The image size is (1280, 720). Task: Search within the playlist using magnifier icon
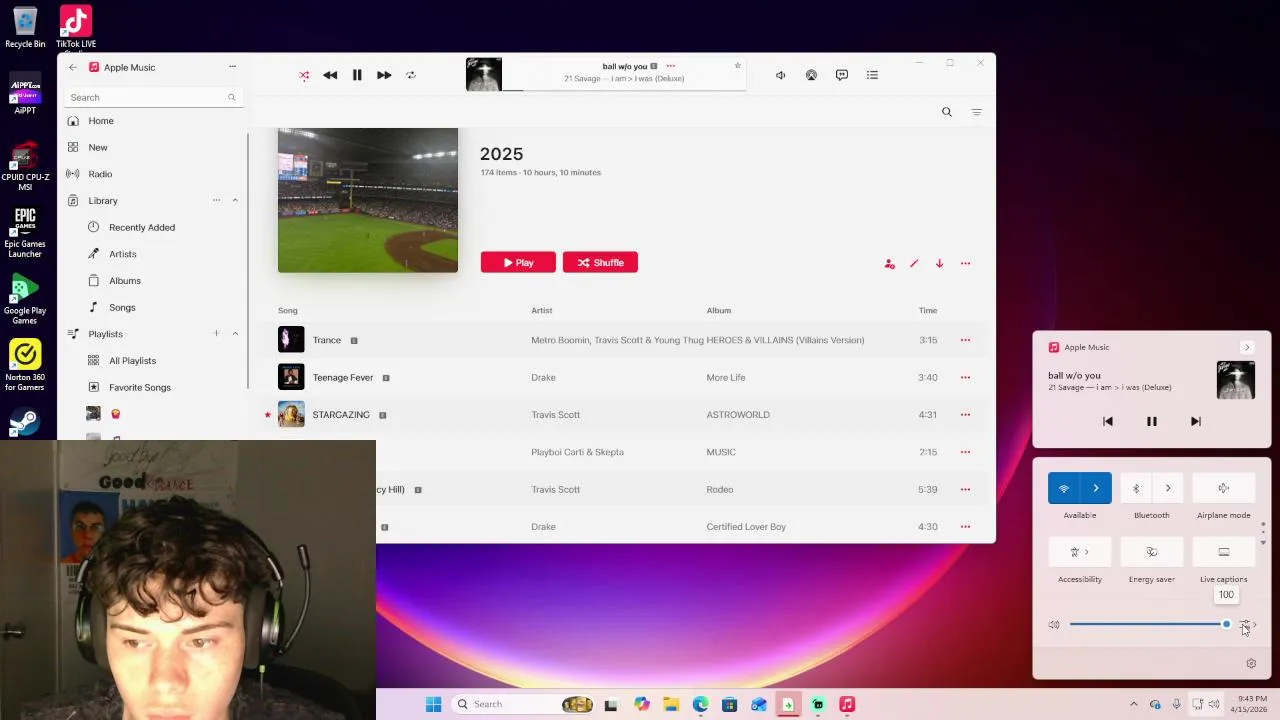coord(947,112)
